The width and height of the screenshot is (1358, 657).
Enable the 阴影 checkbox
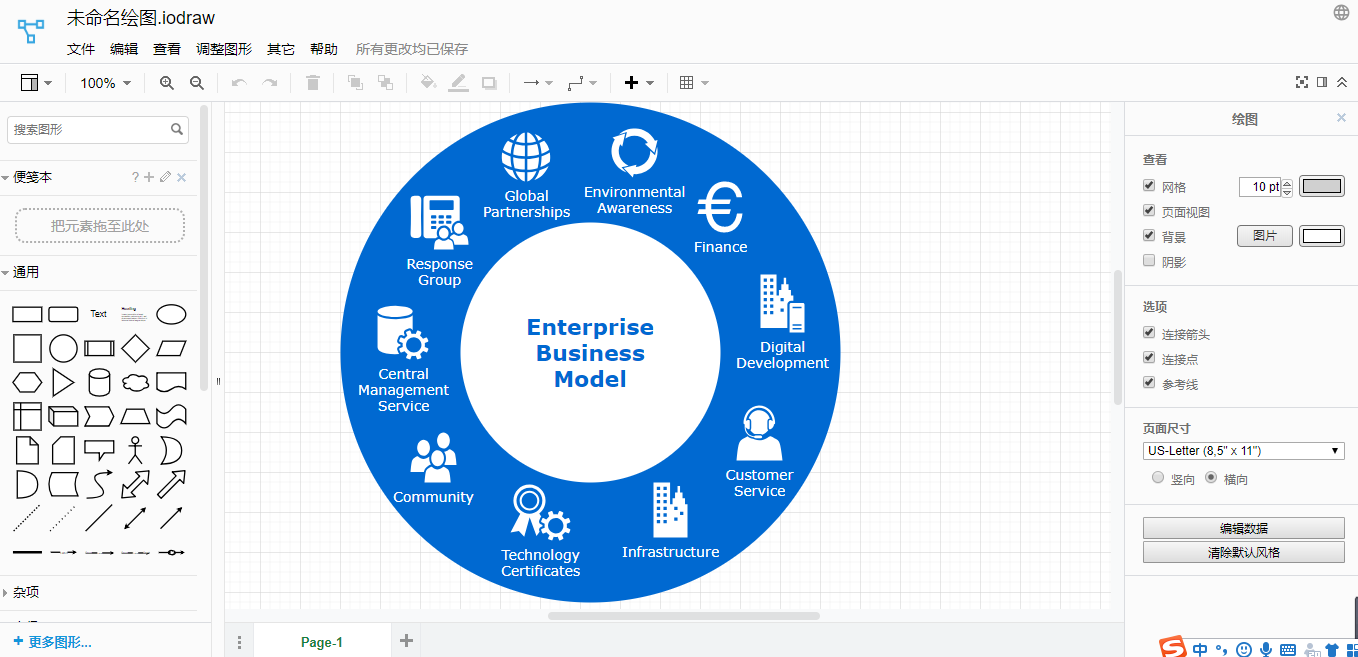(1149, 261)
